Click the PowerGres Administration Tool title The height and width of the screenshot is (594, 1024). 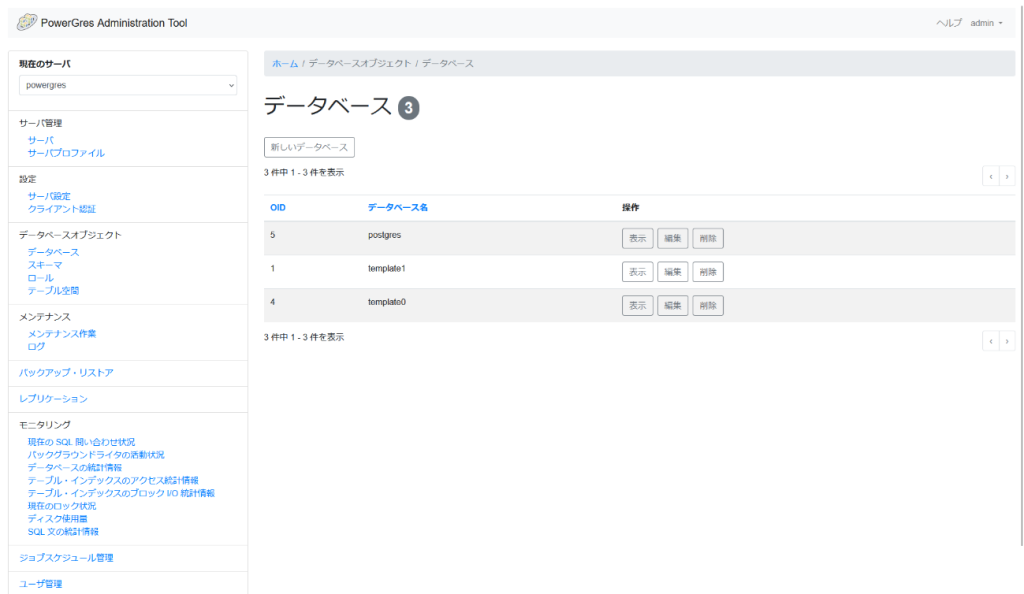tap(114, 23)
